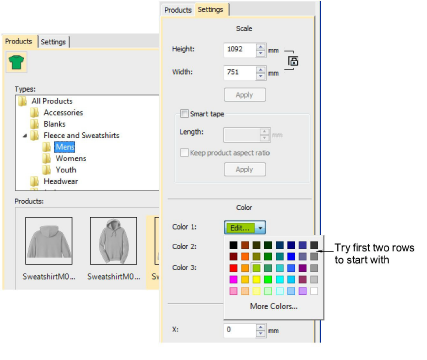This screenshot has height=360, width=427.
Task: Click the Blanks folder icon
Action: (x=34, y=124)
